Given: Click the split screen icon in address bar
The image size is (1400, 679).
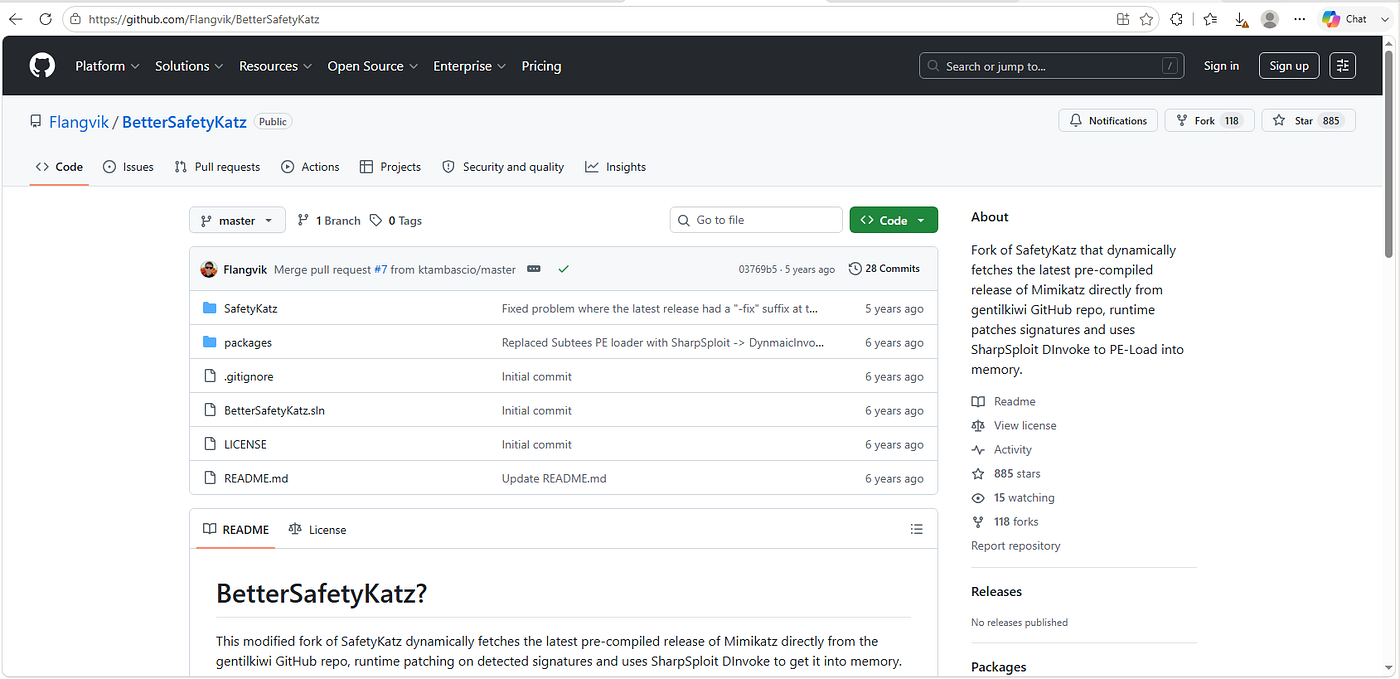Looking at the screenshot, I should [x=1123, y=19].
